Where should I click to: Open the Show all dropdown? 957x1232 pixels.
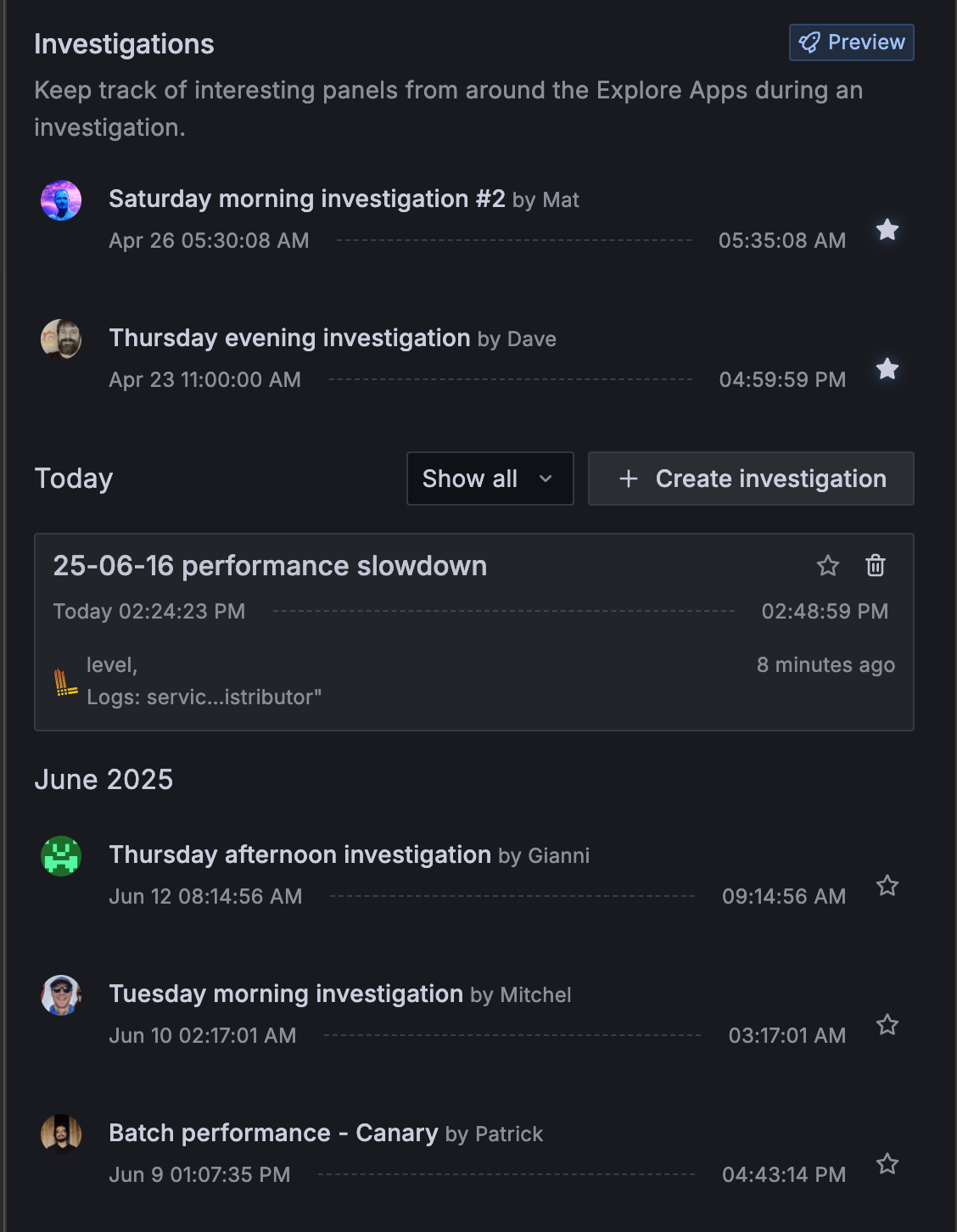(490, 479)
